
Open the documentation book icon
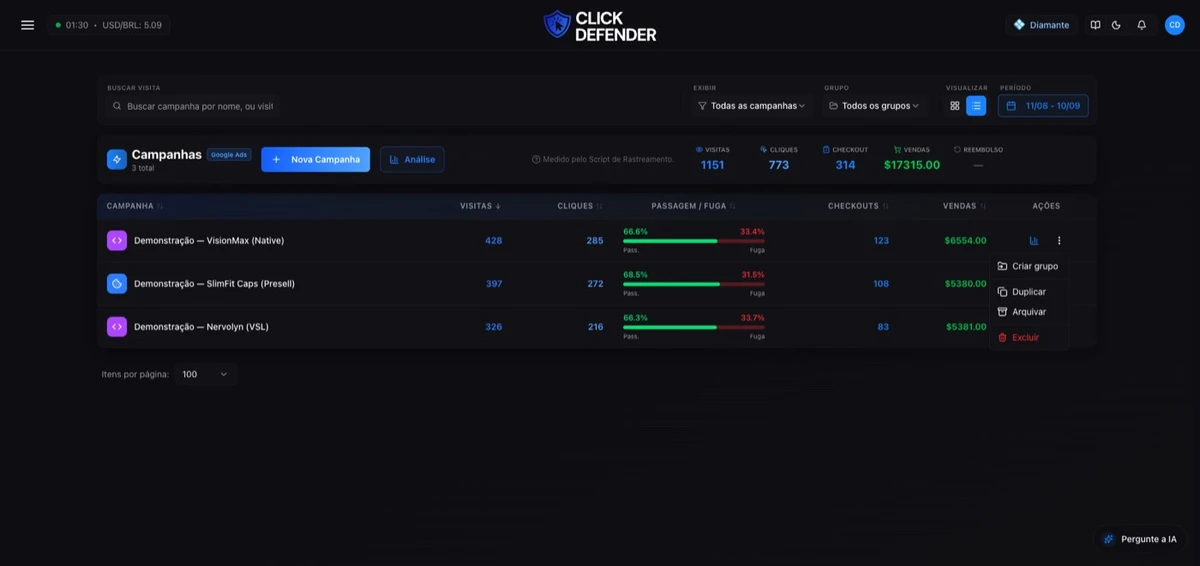(x=1095, y=25)
